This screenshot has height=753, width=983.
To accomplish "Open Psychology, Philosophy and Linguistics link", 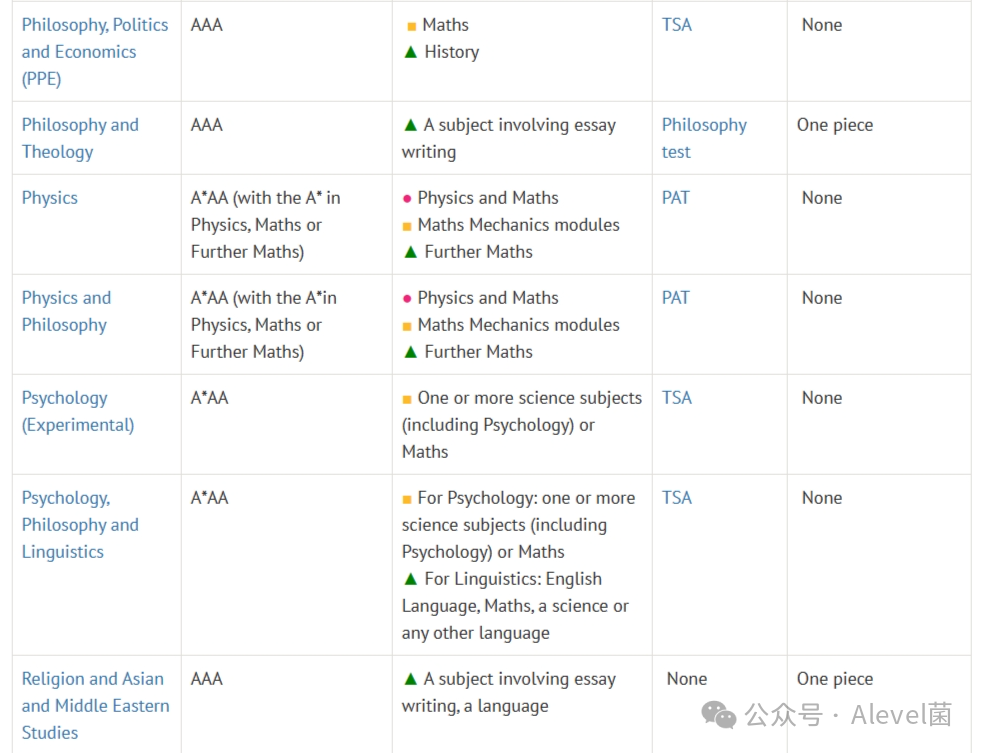I will click(x=80, y=525).
